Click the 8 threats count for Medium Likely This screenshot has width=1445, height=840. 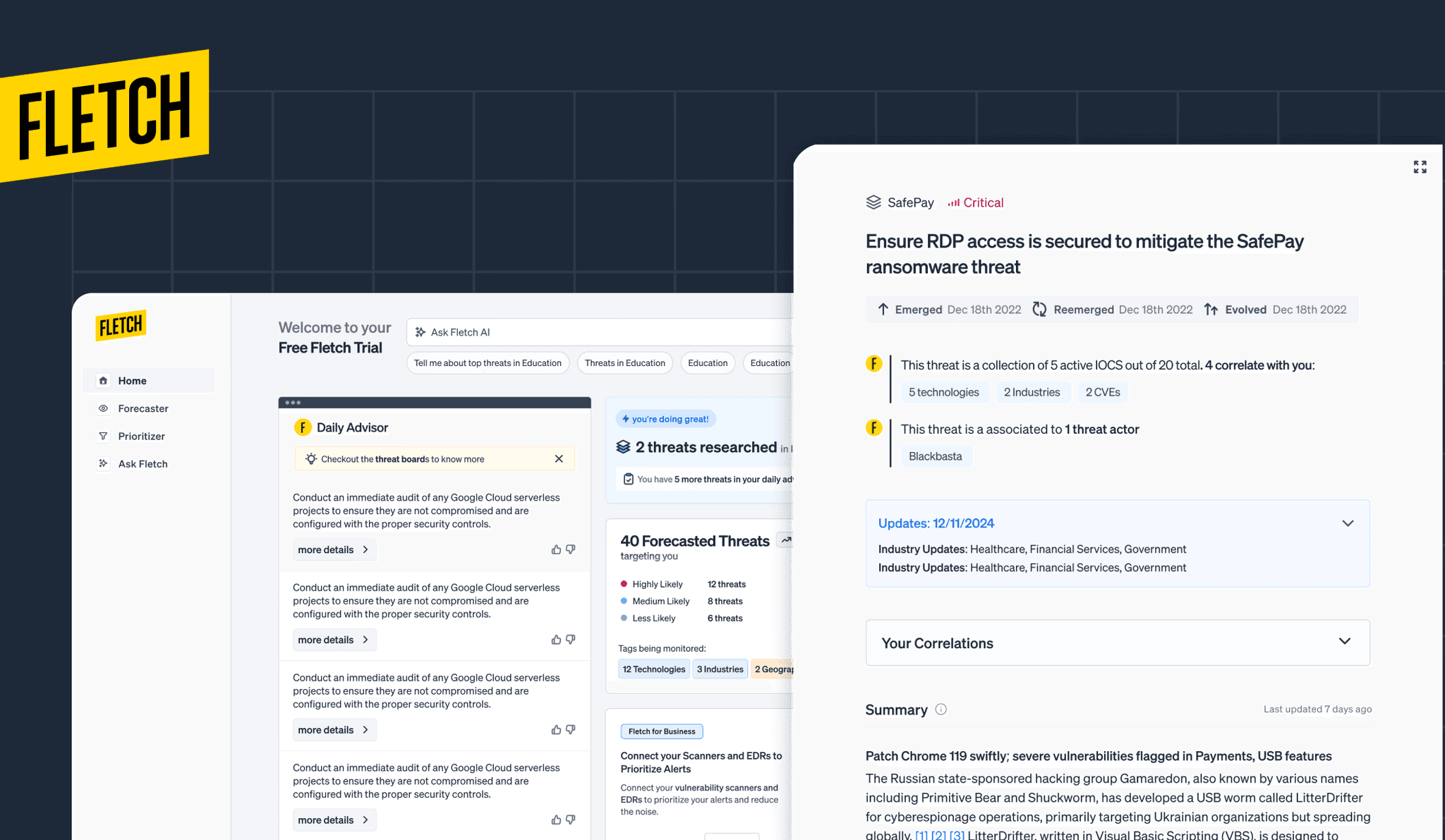coord(725,601)
